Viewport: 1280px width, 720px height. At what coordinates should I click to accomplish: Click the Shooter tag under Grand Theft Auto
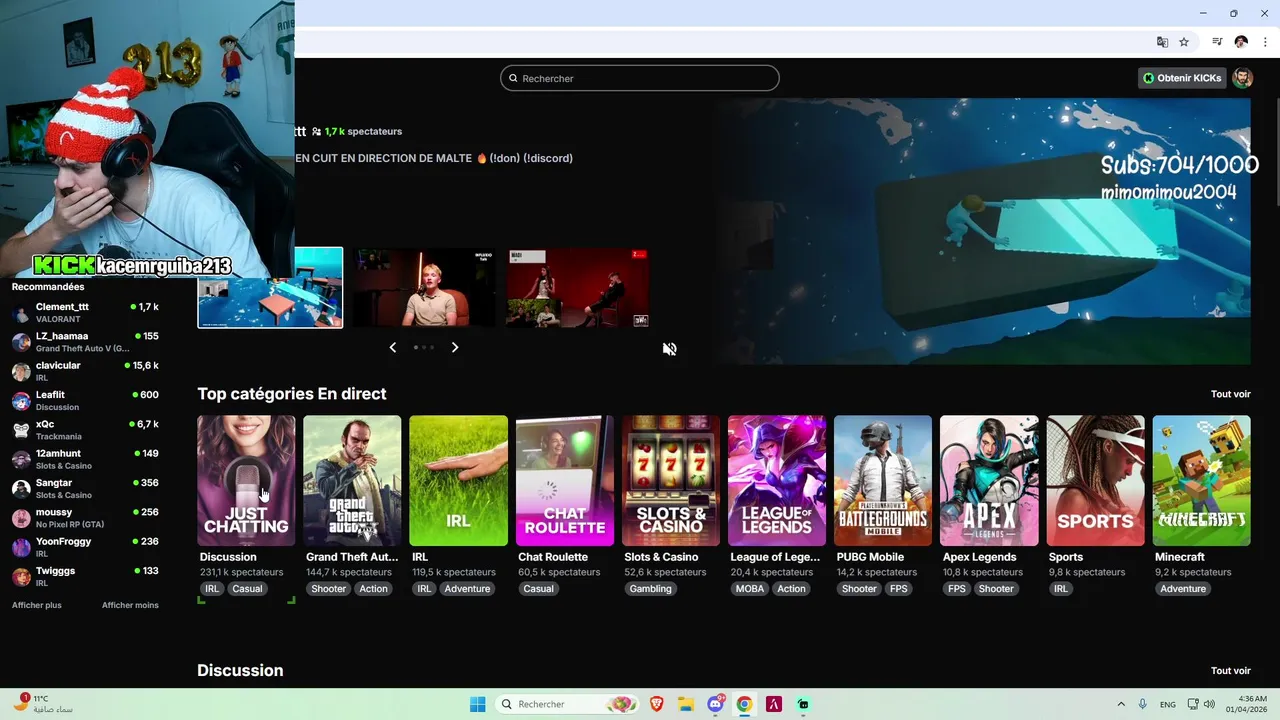pos(328,589)
